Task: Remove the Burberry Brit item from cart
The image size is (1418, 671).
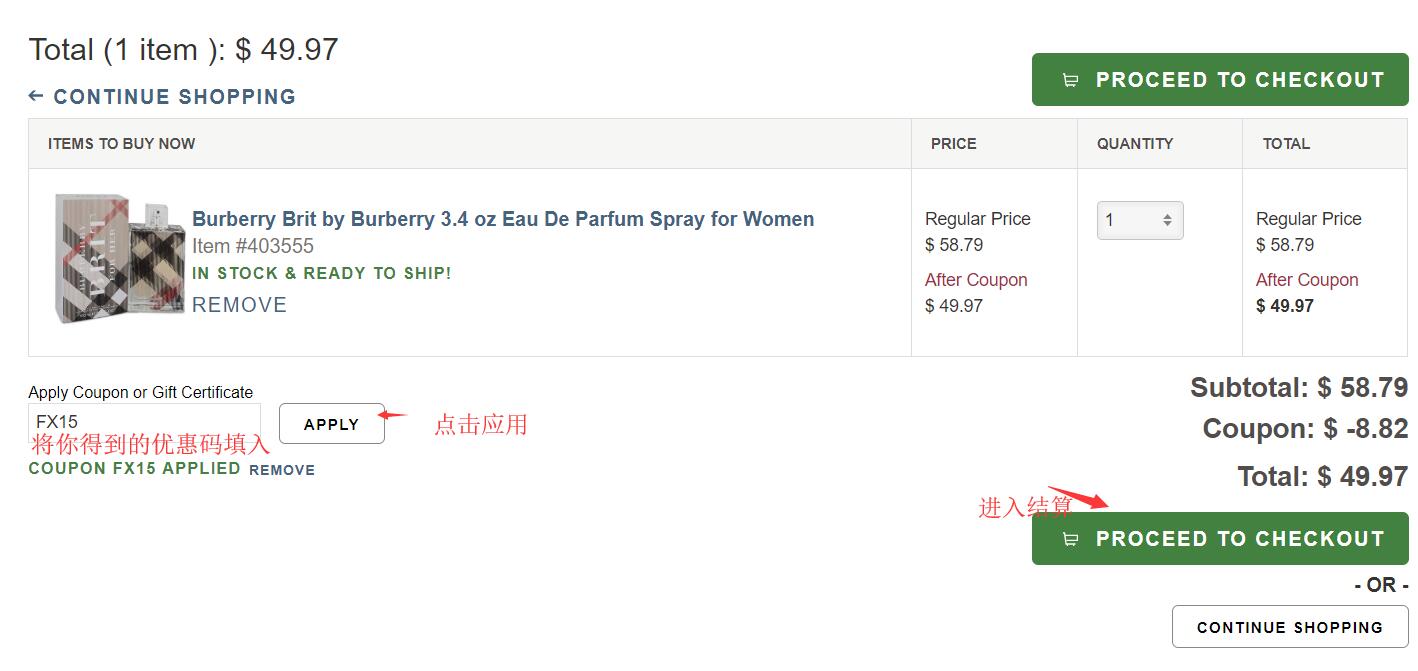Action: click(239, 305)
